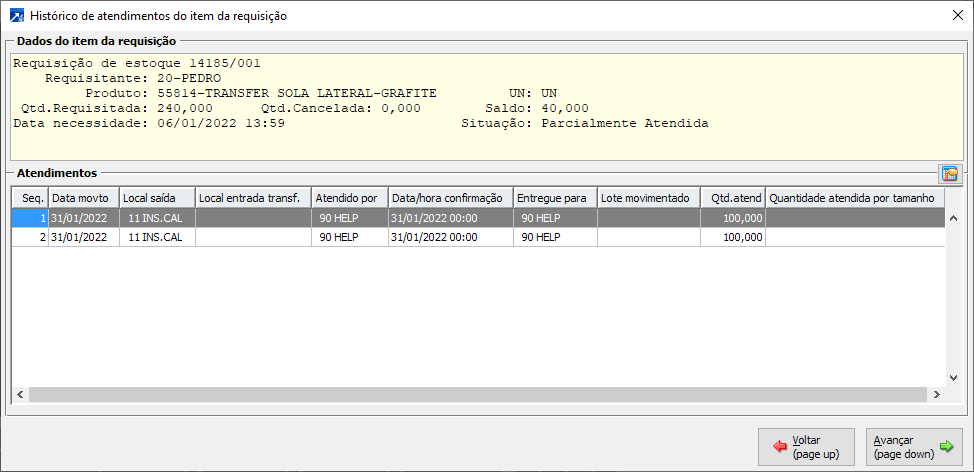
Task: Click the Data/hora confirmação column header
Action: click(x=451, y=198)
